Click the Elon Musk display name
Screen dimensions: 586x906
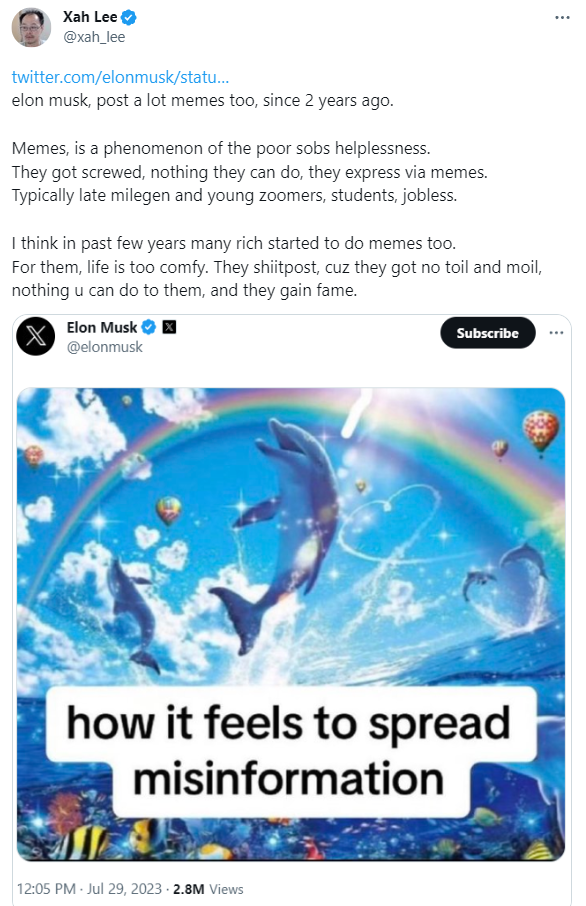tap(102, 327)
